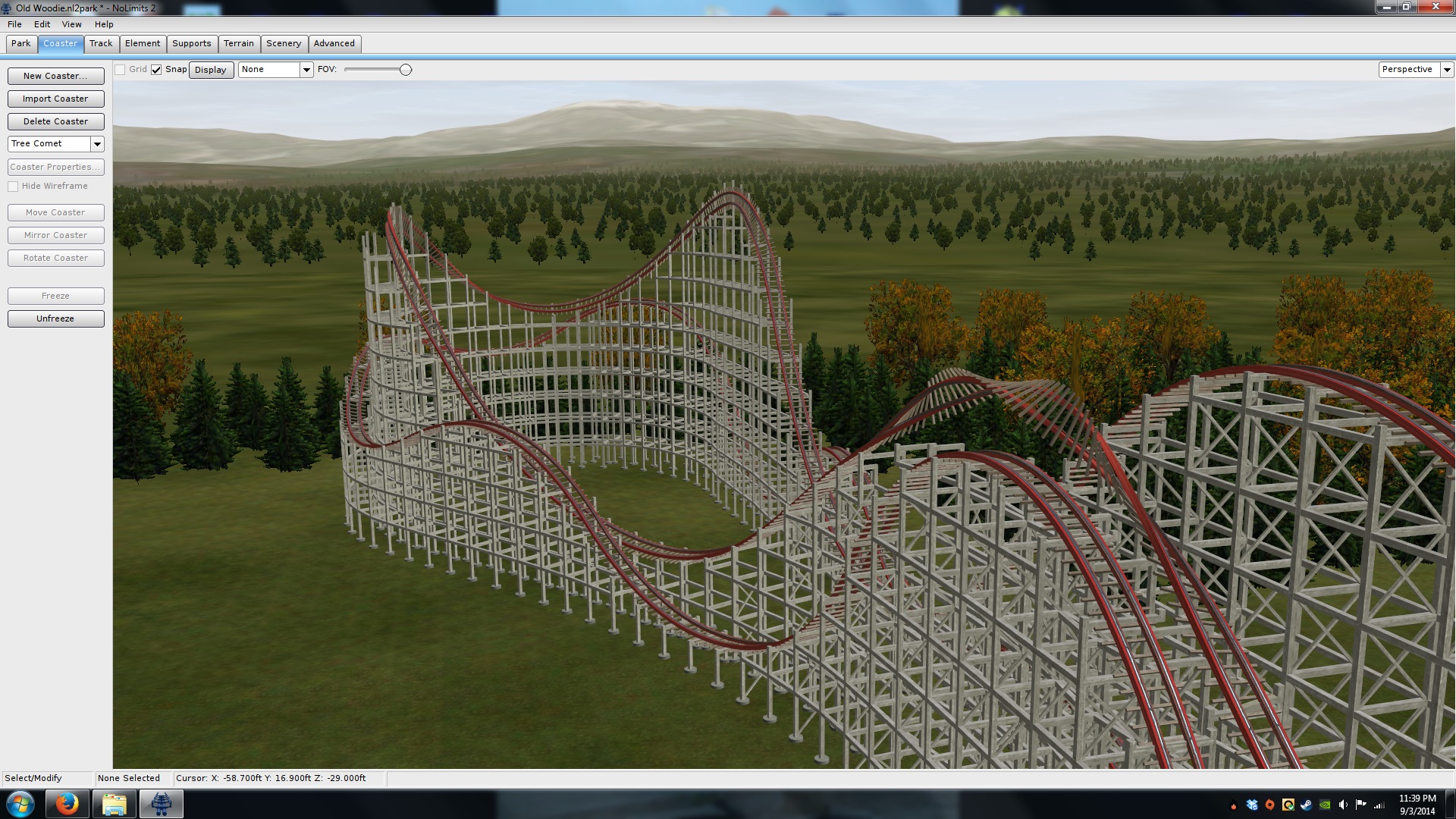Adjust the FOV slider handle

pyautogui.click(x=406, y=70)
